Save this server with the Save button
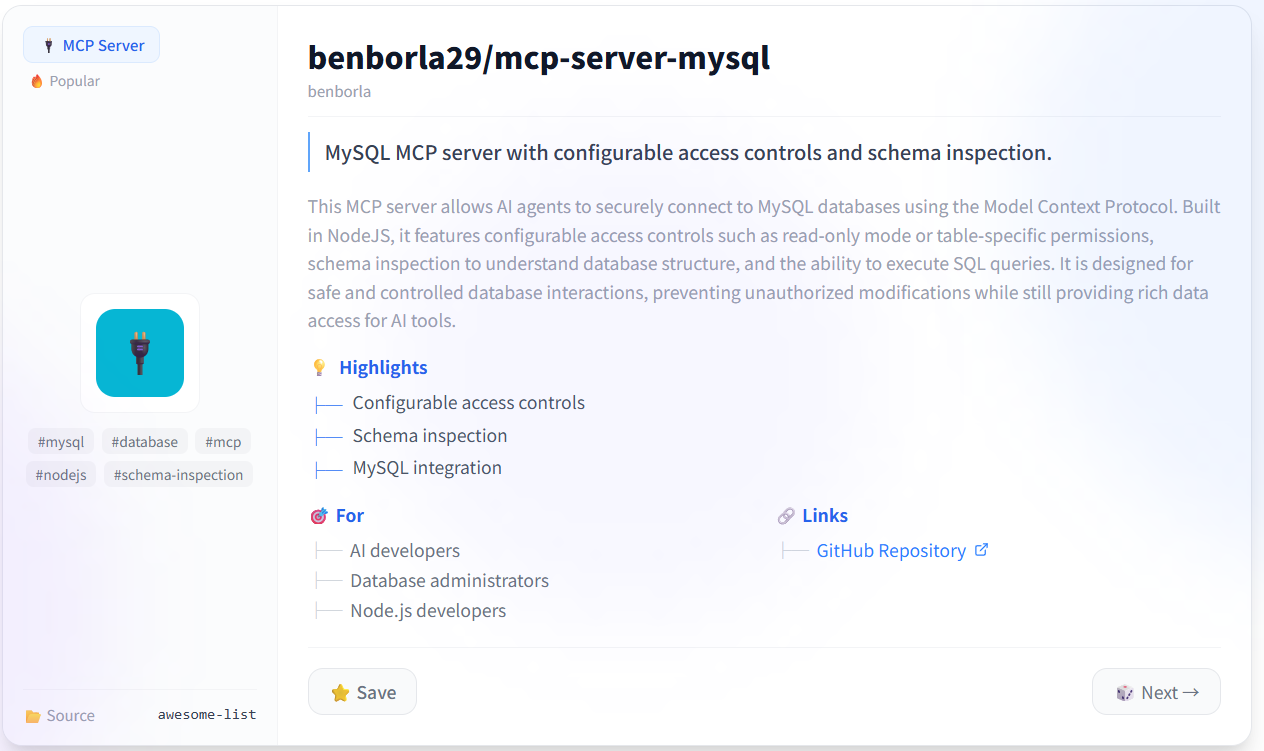 (x=362, y=692)
